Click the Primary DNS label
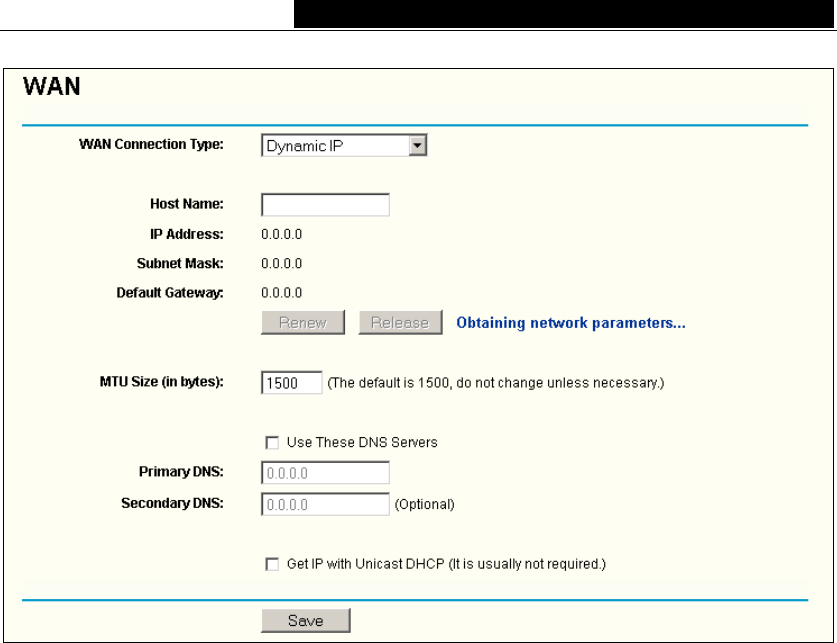This screenshot has width=837, height=643. 181,472
